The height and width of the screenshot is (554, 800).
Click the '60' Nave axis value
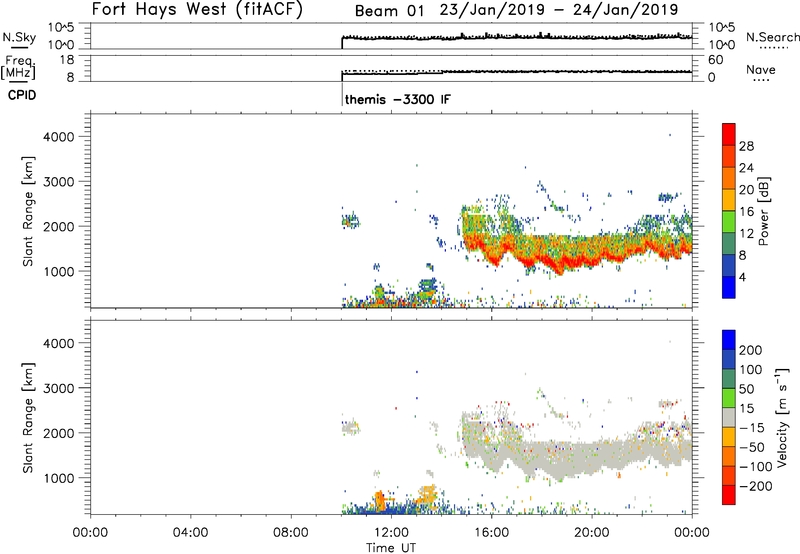click(x=716, y=60)
